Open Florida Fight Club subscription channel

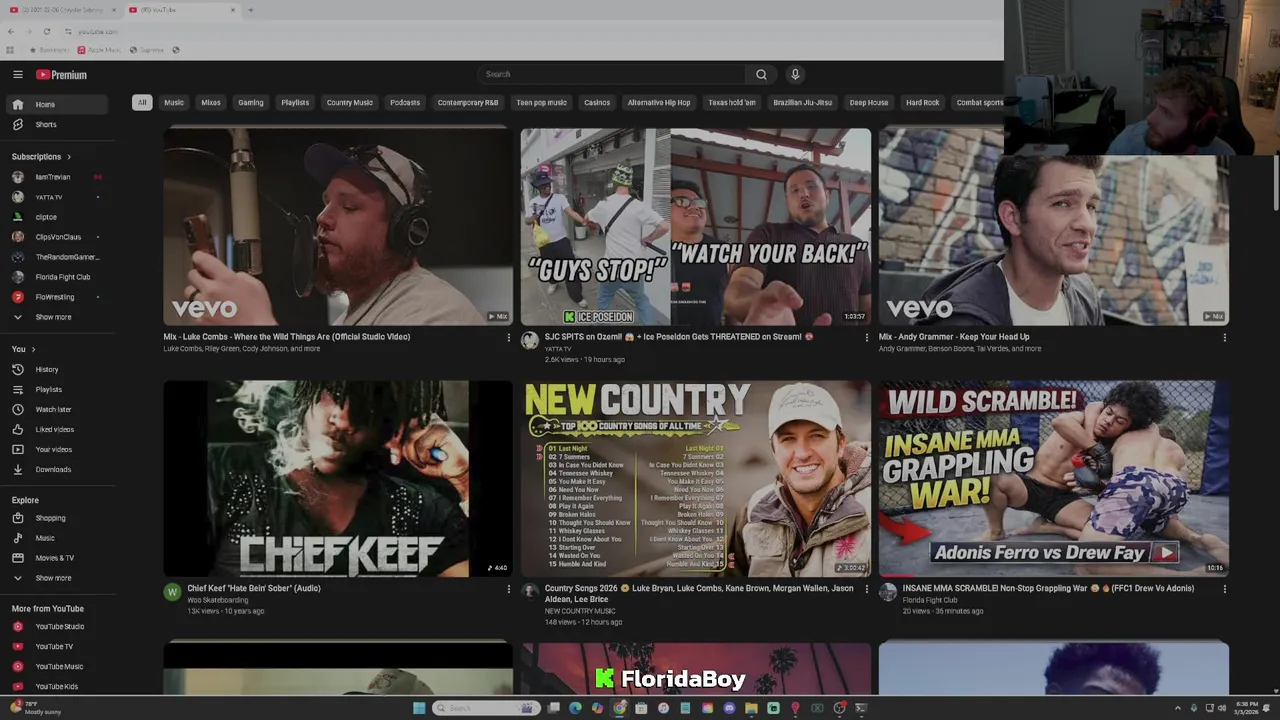59,277
